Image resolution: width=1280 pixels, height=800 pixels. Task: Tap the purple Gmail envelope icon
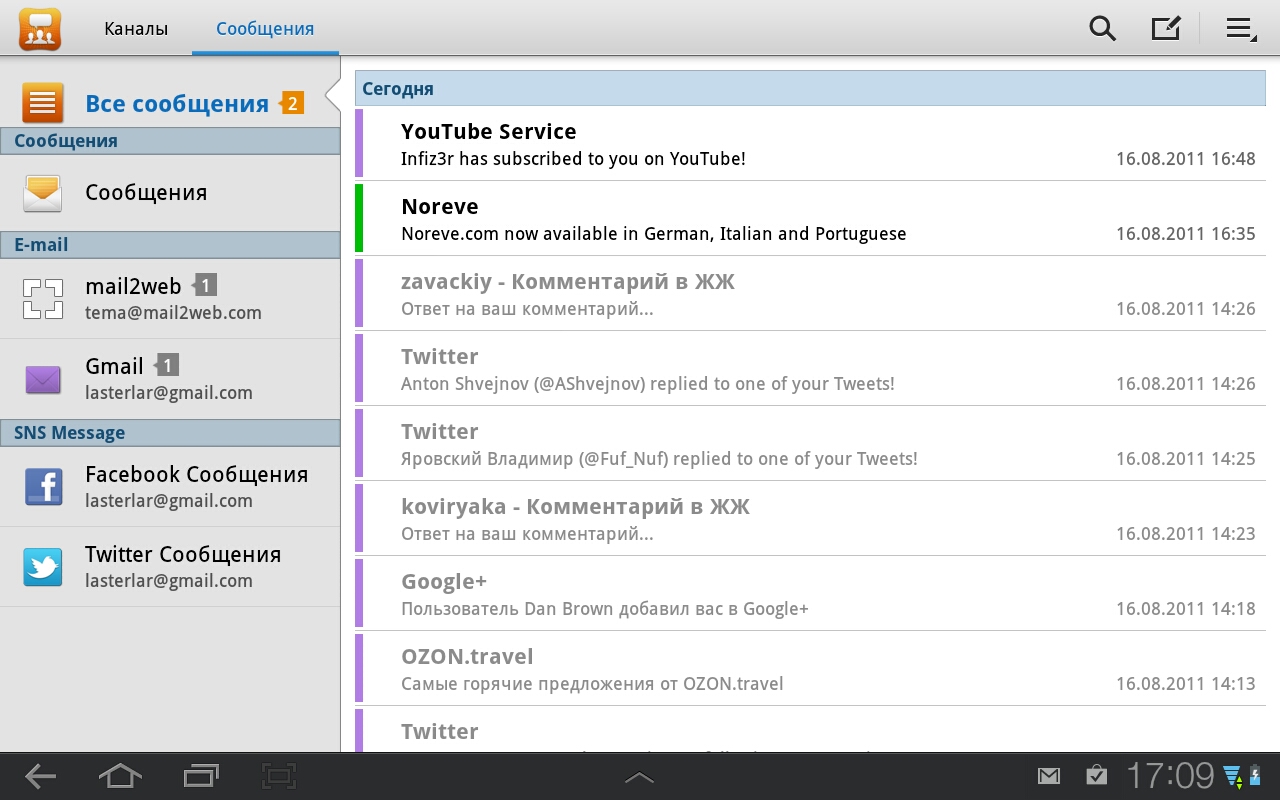click(x=43, y=379)
